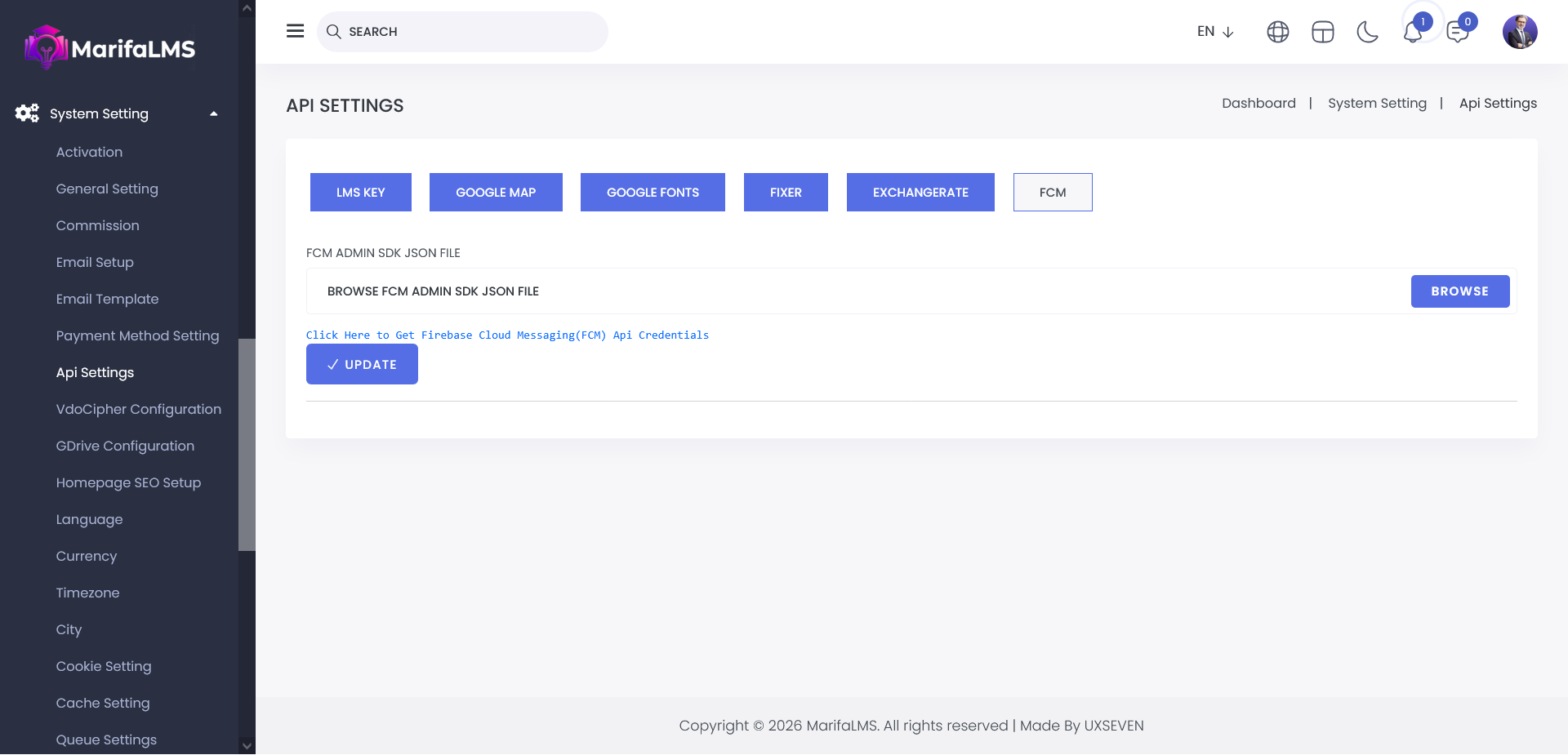Image resolution: width=1568 pixels, height=755 pixels.
Task: Collapse the System Setting menu arrow
Action: tap(214, 113)
